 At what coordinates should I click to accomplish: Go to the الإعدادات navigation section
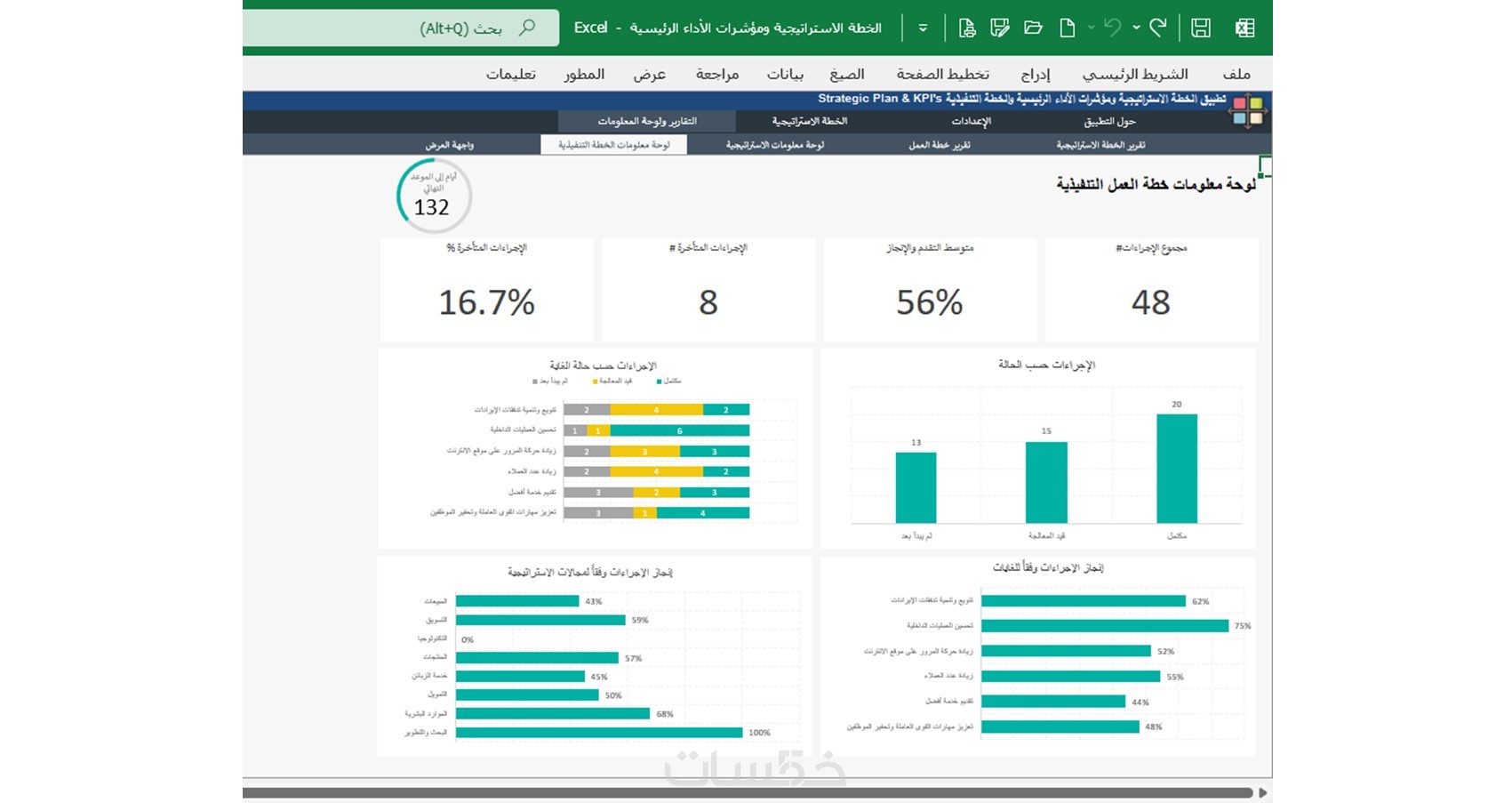971,122
